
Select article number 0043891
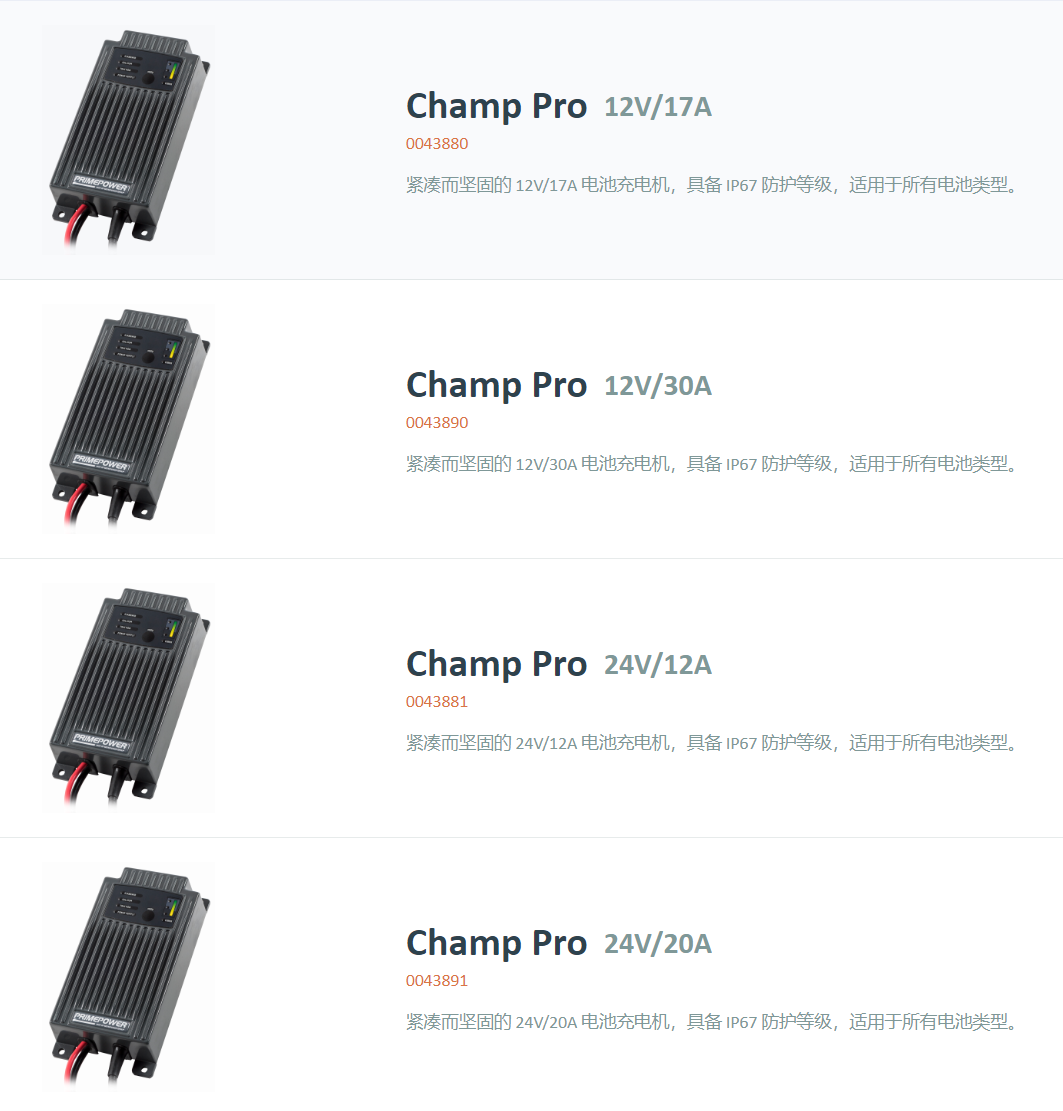click(437, 981)
